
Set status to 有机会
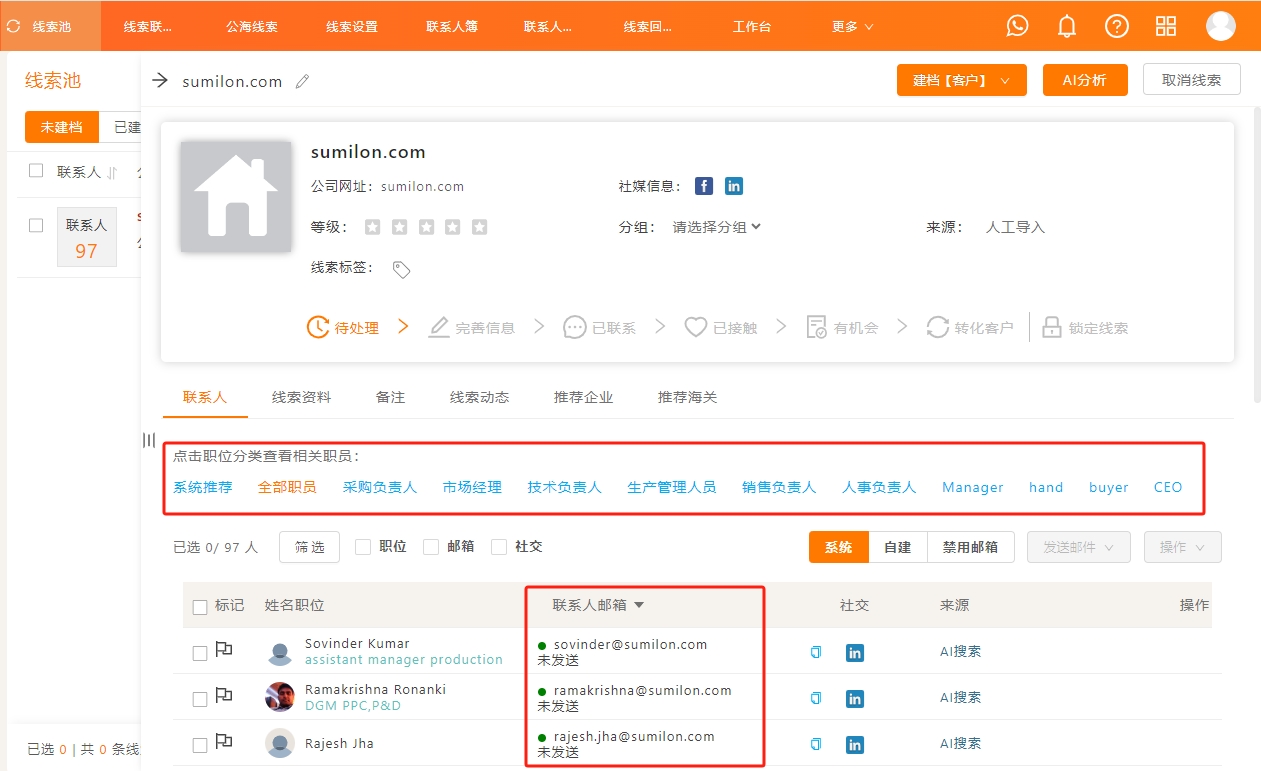click(842, 327)
